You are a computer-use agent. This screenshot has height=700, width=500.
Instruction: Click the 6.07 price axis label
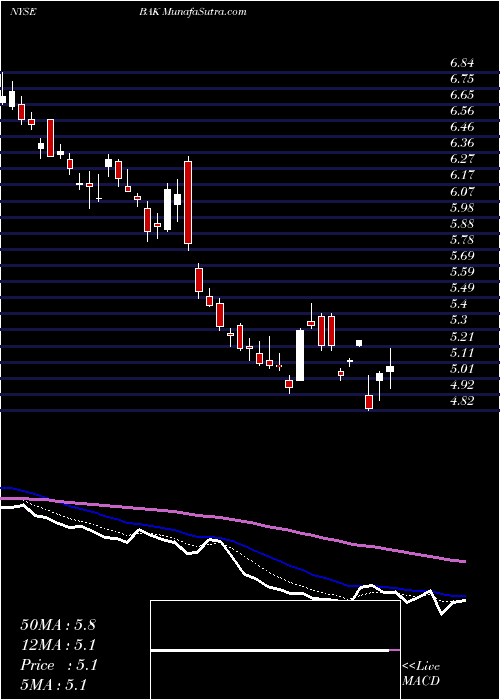point(462,192)
